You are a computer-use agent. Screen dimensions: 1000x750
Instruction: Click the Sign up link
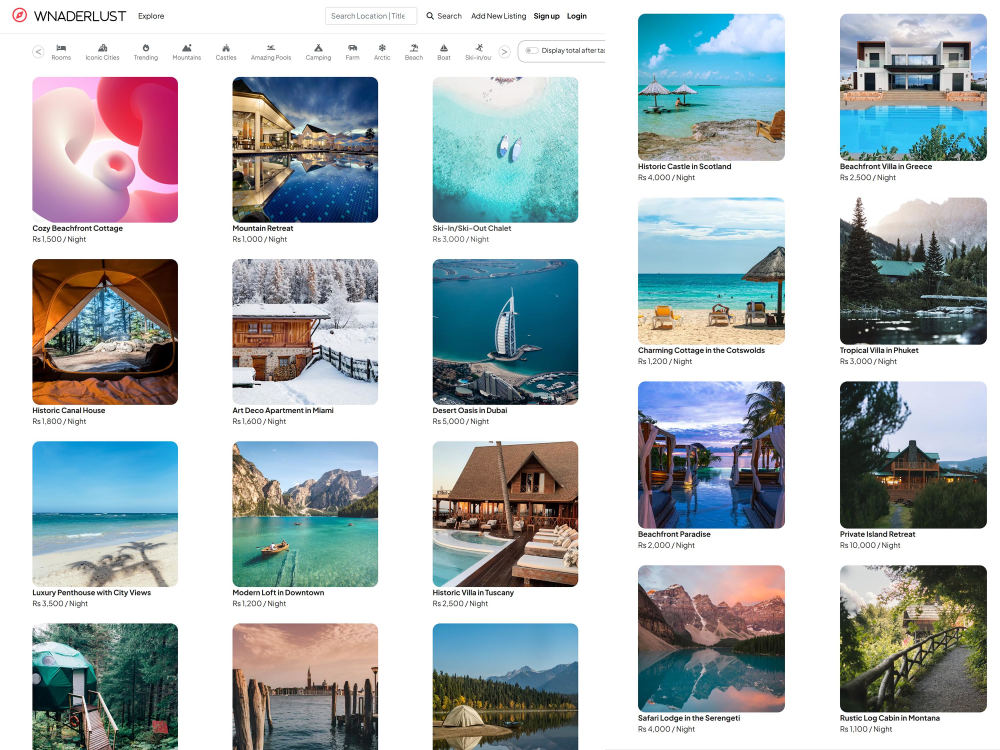coord(547,16)
